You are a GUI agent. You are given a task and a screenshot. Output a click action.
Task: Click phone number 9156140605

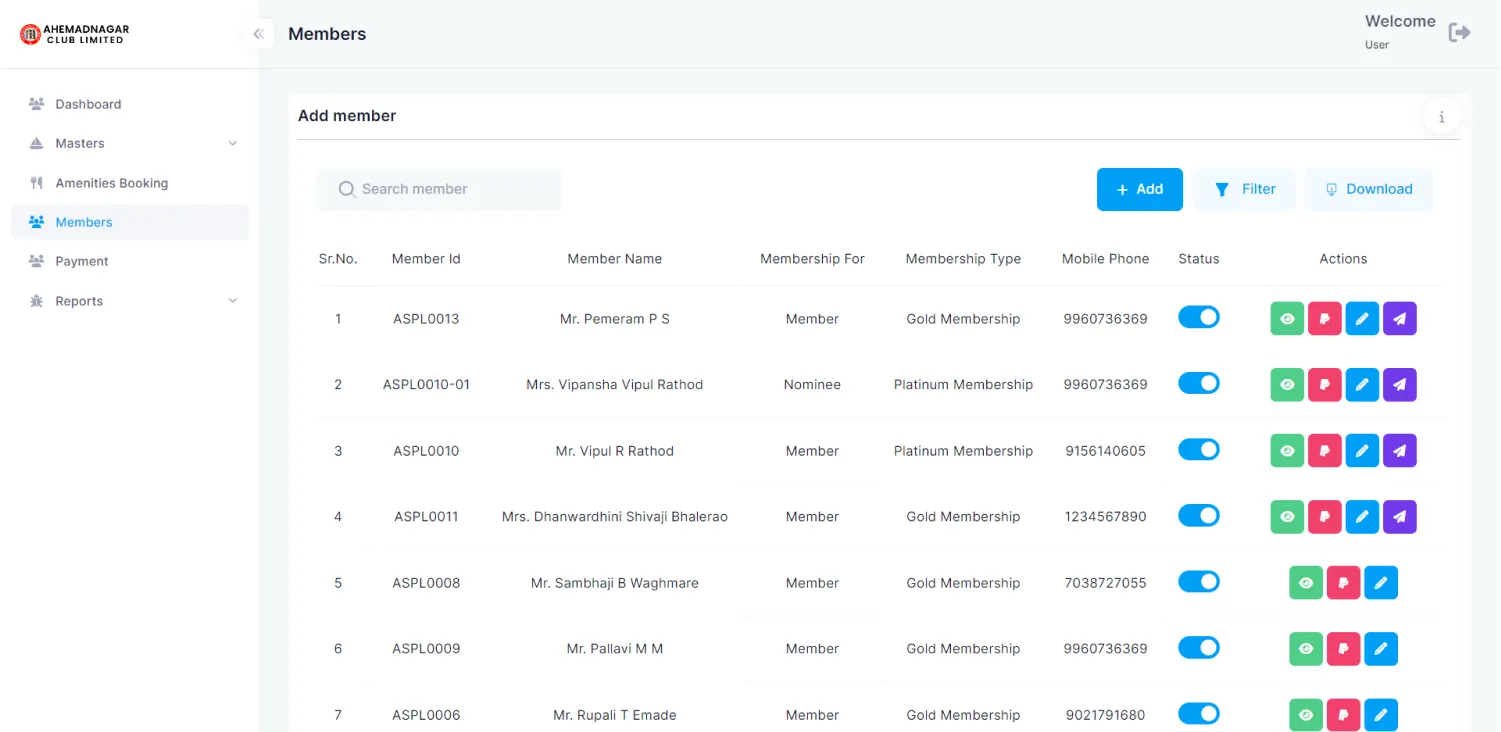1106,451
